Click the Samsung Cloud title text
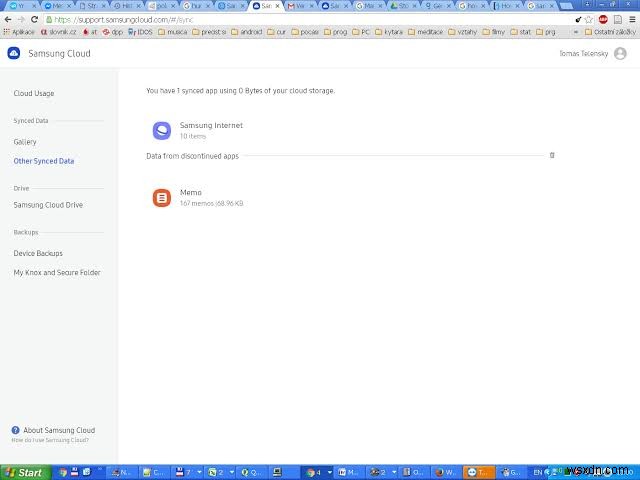This screenshot has height=480, width=640. pos(59,53)
